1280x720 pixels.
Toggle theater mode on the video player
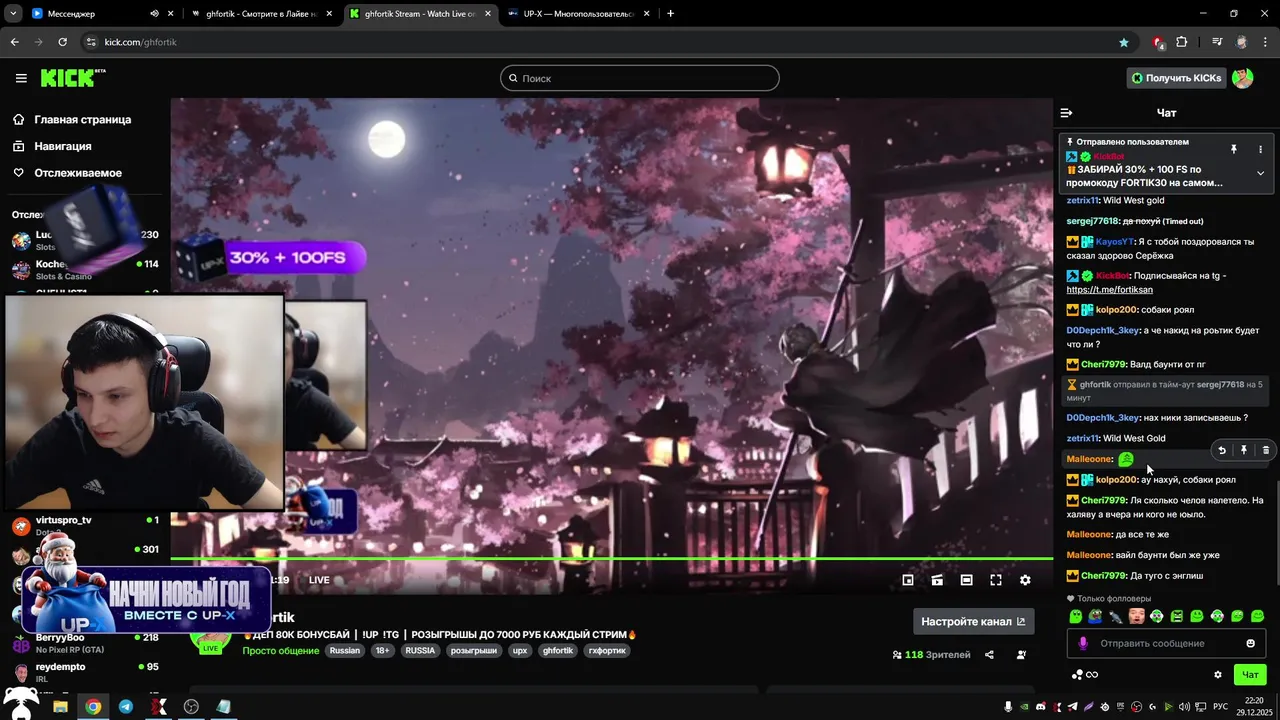pyautogui.click(x=966, y=580)
